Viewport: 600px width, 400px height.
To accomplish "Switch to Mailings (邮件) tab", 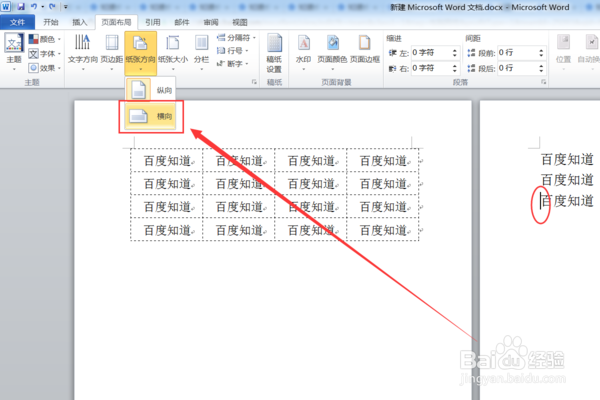I will 182,22.
